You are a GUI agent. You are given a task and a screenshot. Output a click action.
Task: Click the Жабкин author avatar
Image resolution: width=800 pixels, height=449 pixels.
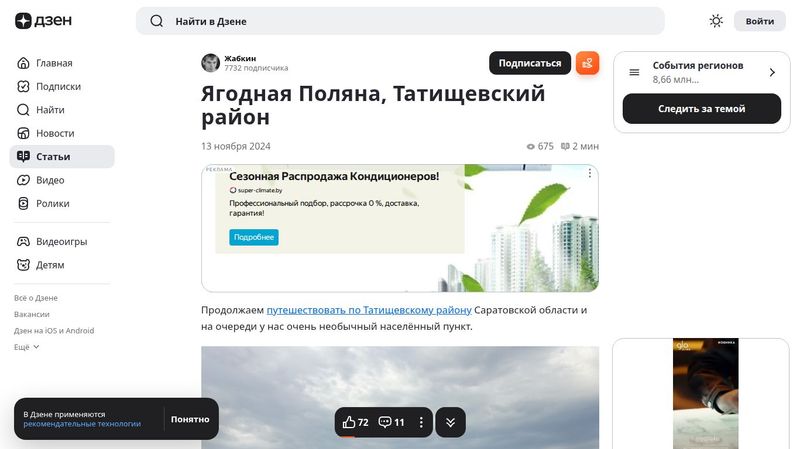point(211,63)
